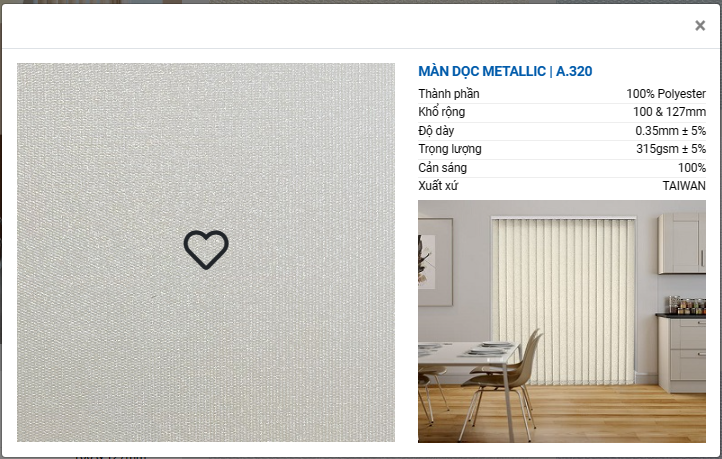
Task: Open the room preview photo
Action: pyautogui.click(x=562, y=321)
